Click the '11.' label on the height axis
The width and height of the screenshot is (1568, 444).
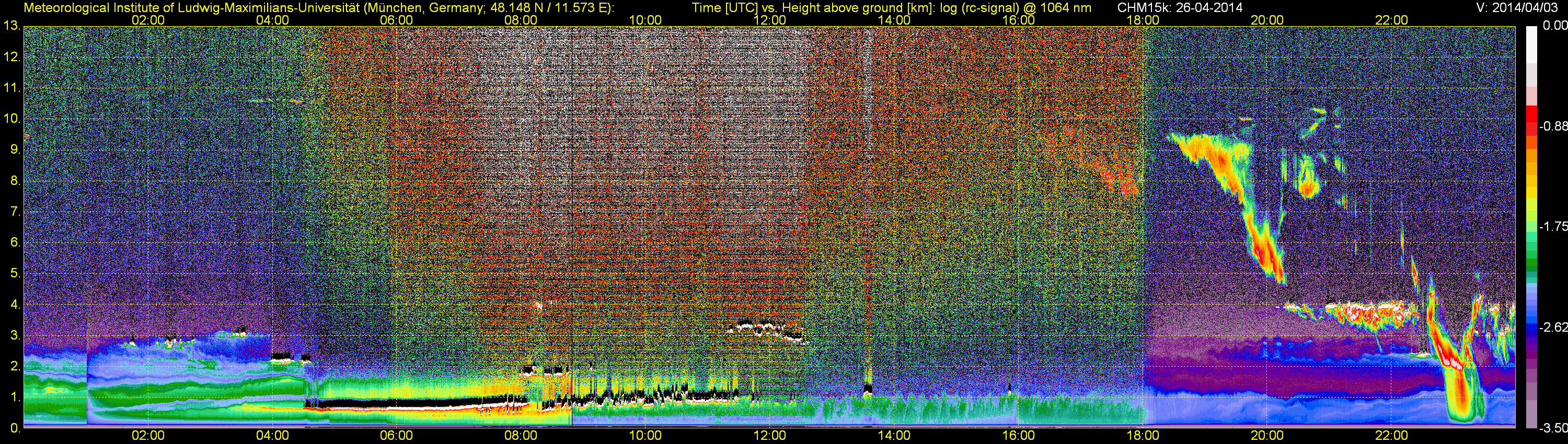pyautogui.click(x=11, y=88)
